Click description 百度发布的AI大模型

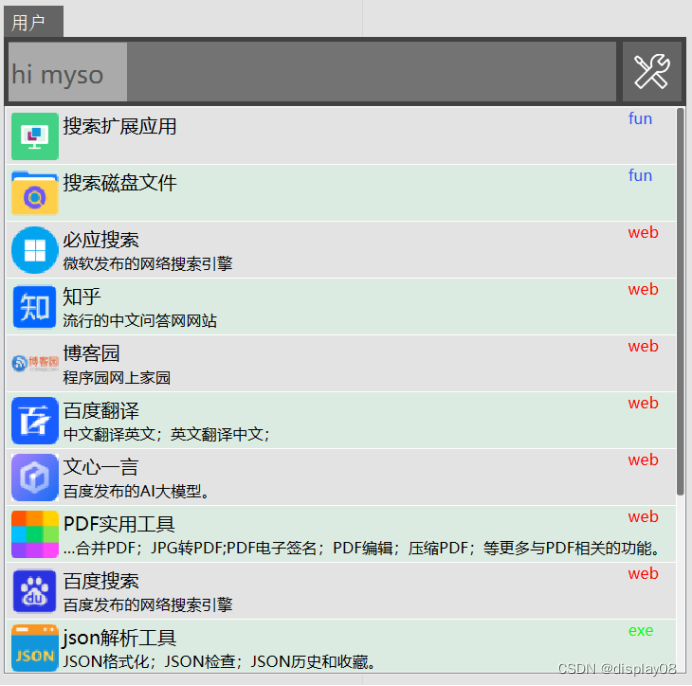[136, 491]
